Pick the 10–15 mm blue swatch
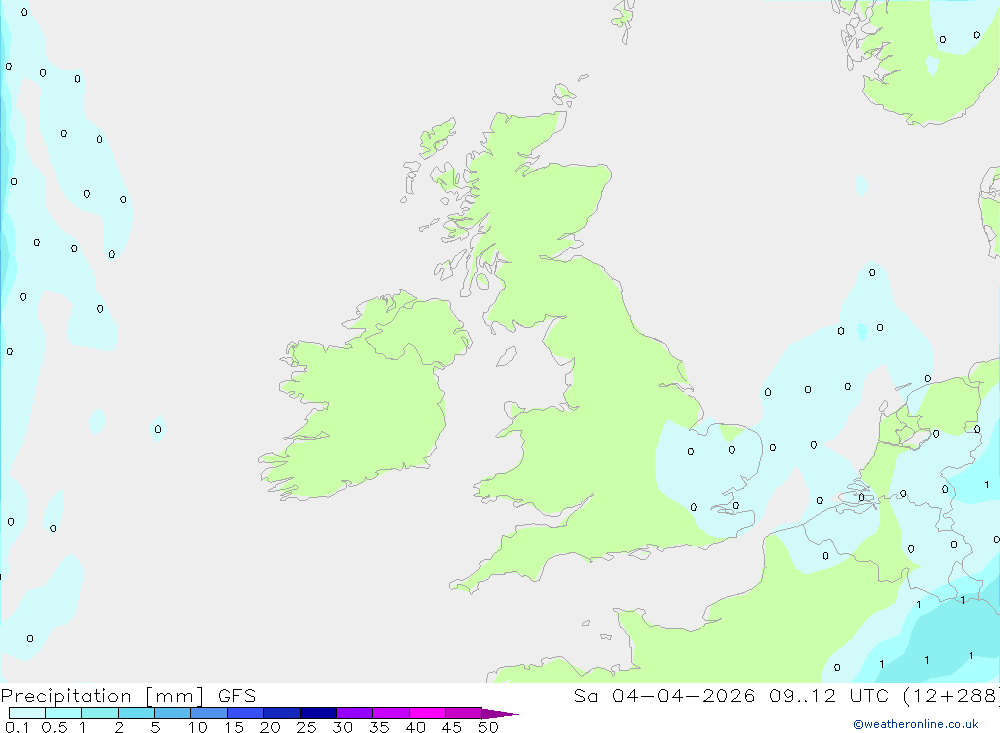This screenshot has width=1000, height=733. click(209, 713)
